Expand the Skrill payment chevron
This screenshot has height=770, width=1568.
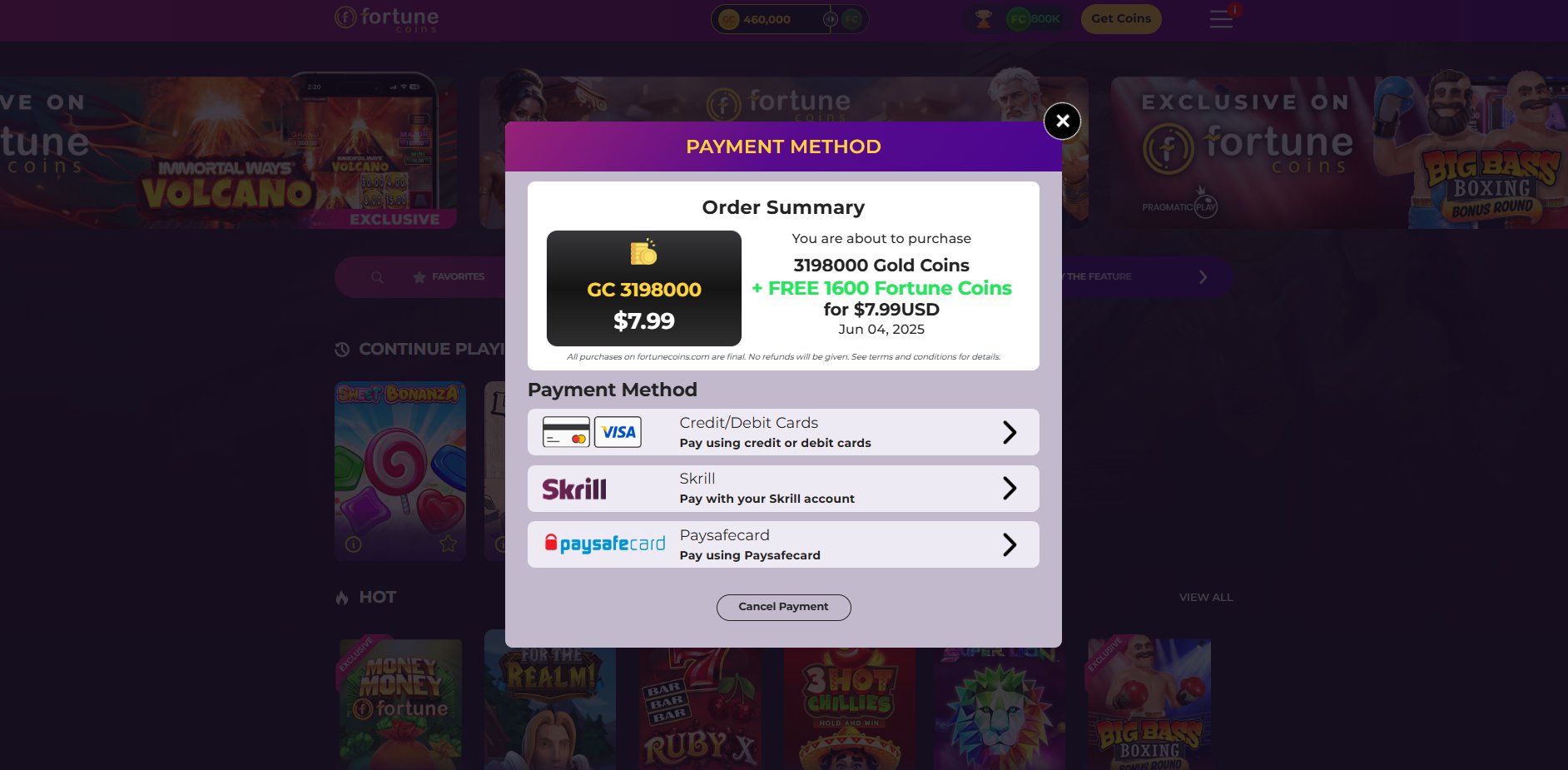(1010, 488)
